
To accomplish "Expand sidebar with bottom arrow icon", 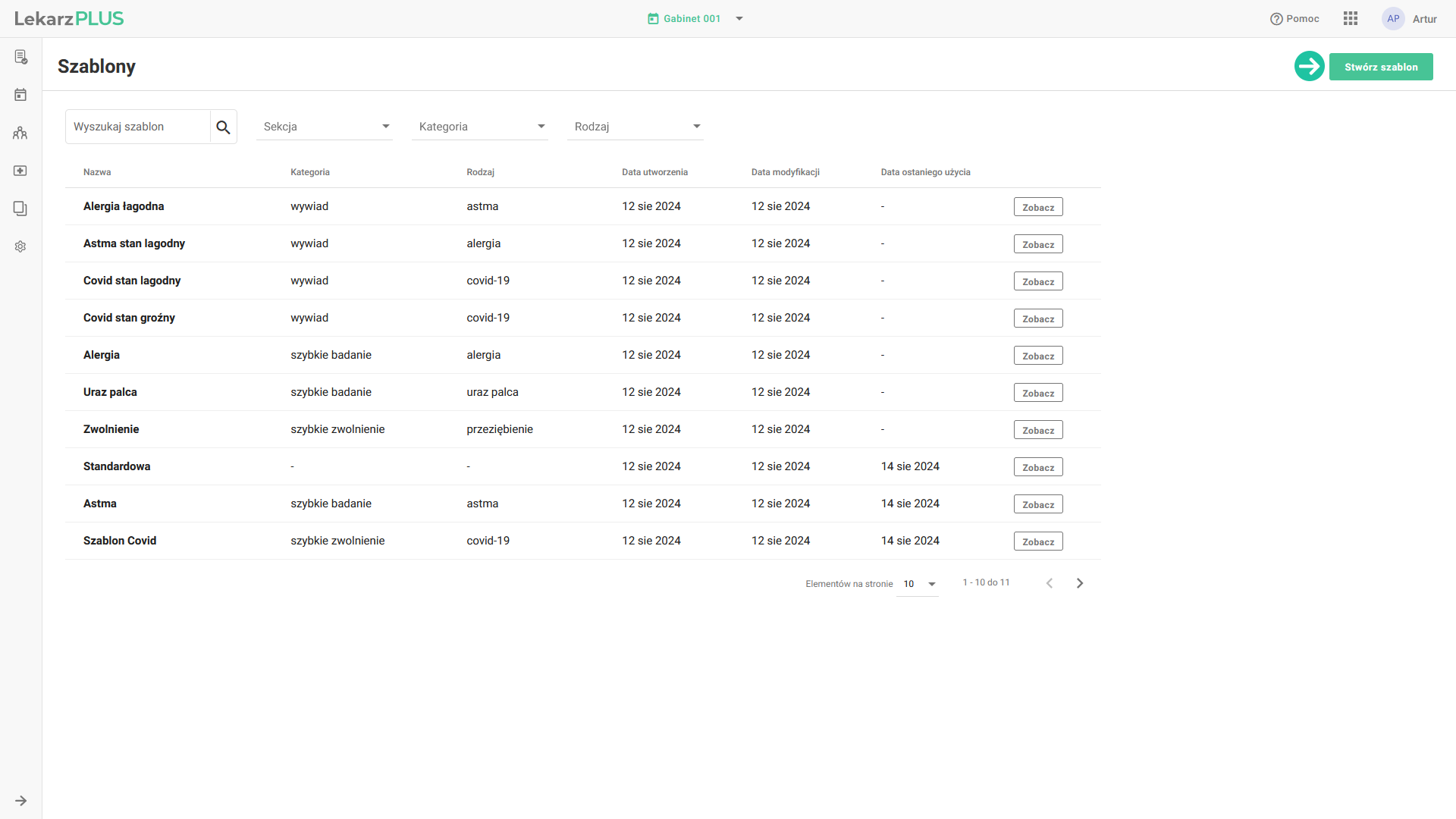I will 20,801.
